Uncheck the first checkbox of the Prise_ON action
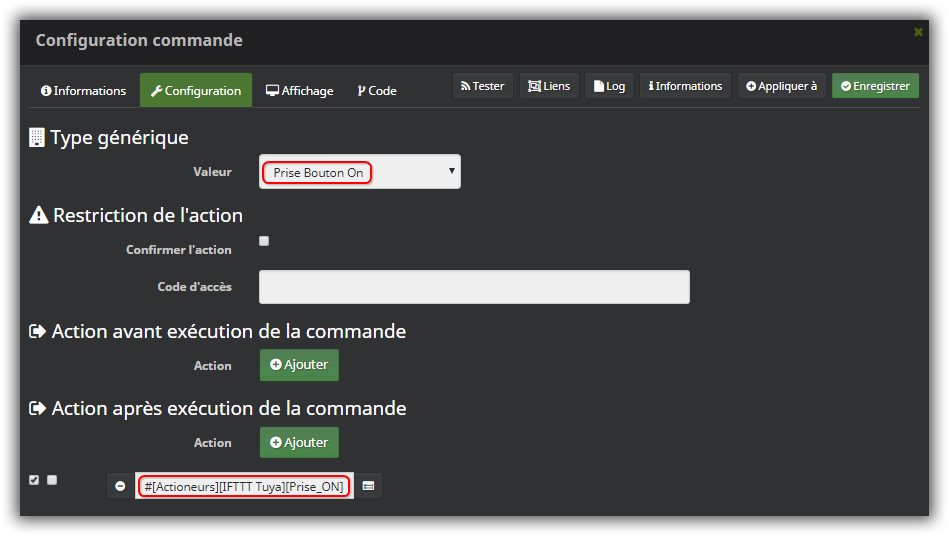The width and height of the screenshot is (949, 536). (34, 480)
